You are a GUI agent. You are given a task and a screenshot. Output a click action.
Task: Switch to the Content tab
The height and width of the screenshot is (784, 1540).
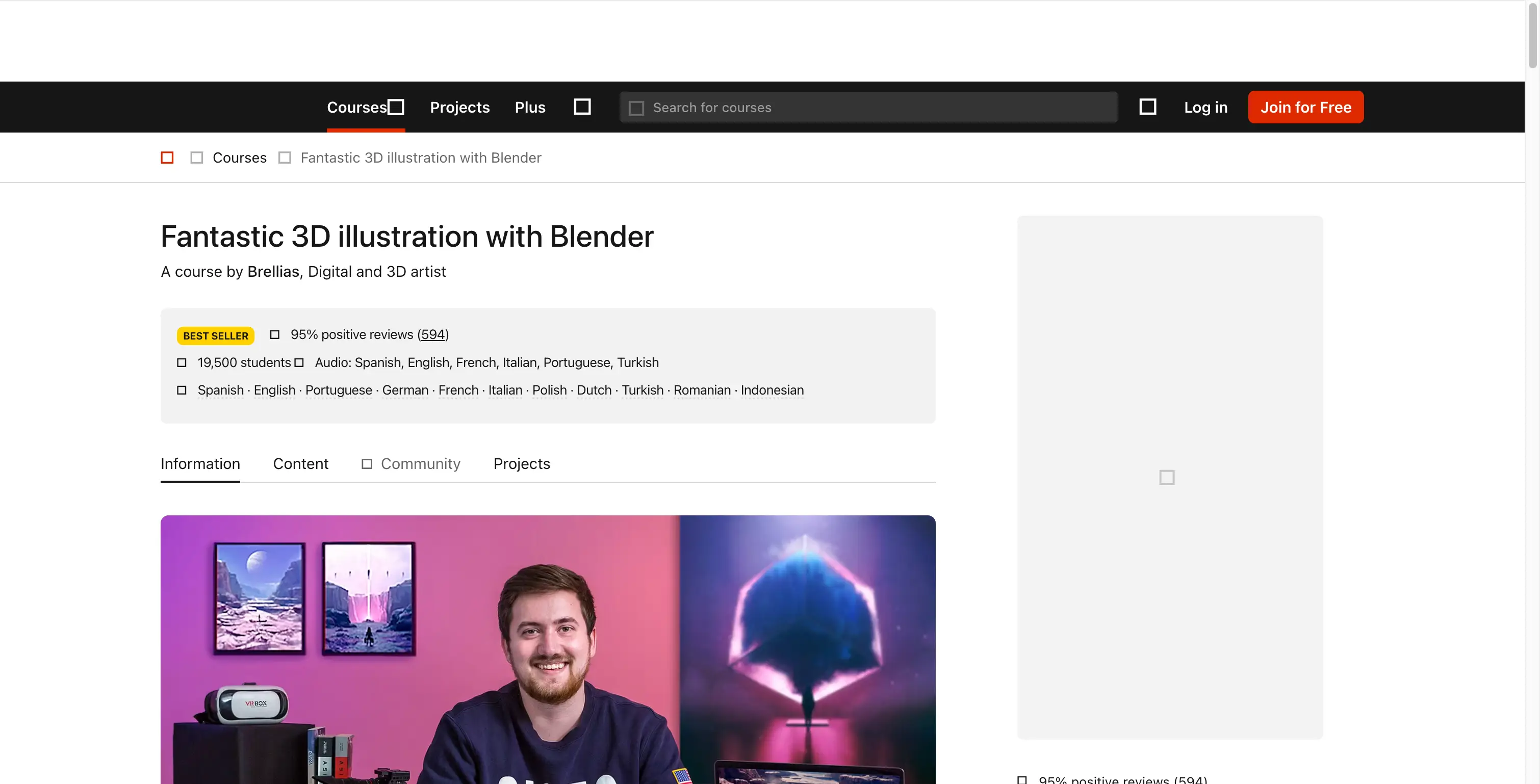(301, 464)
